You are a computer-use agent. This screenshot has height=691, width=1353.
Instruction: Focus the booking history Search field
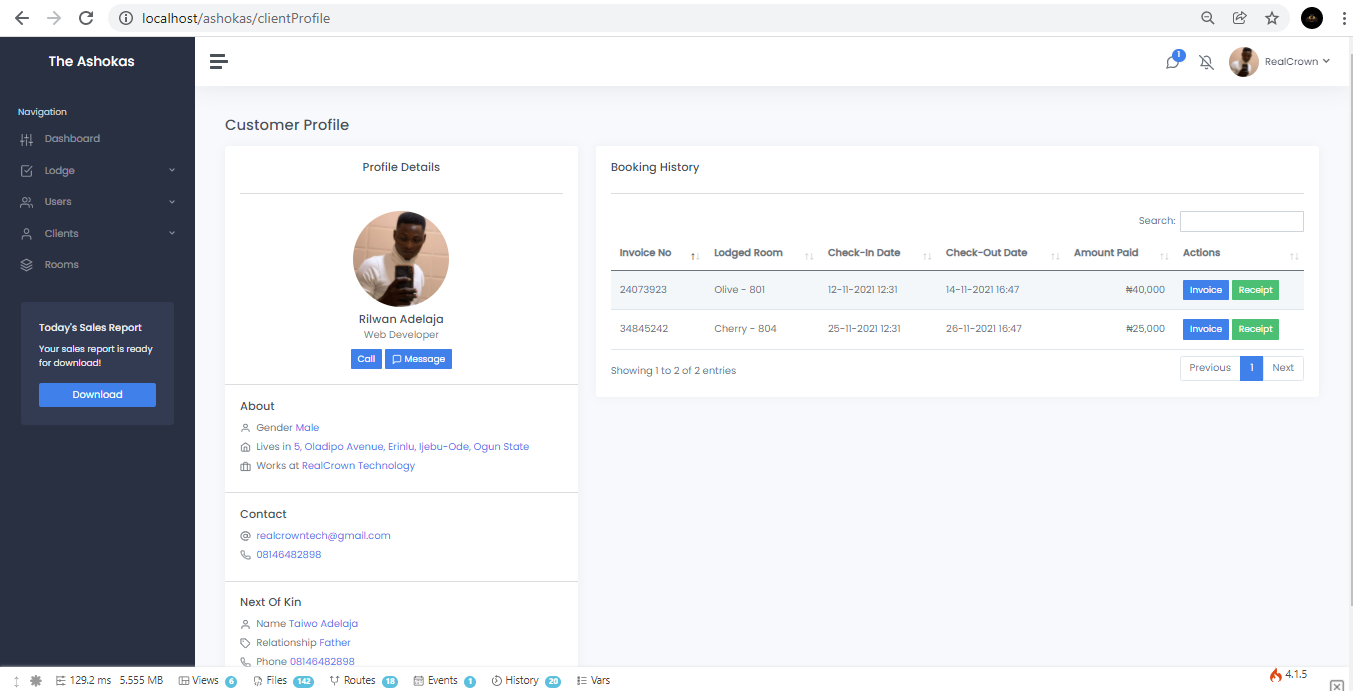(1241, 221)
